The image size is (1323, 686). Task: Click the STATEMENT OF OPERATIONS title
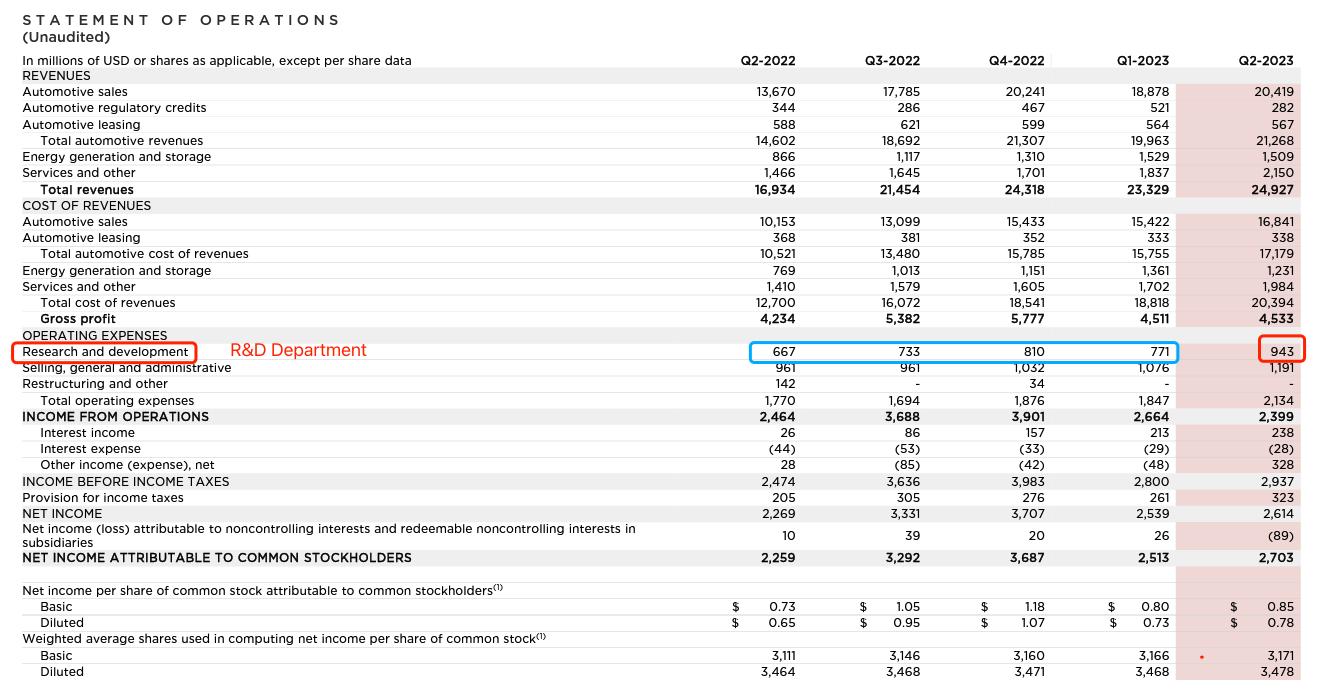pyautogui.click(x=180, y=18)
